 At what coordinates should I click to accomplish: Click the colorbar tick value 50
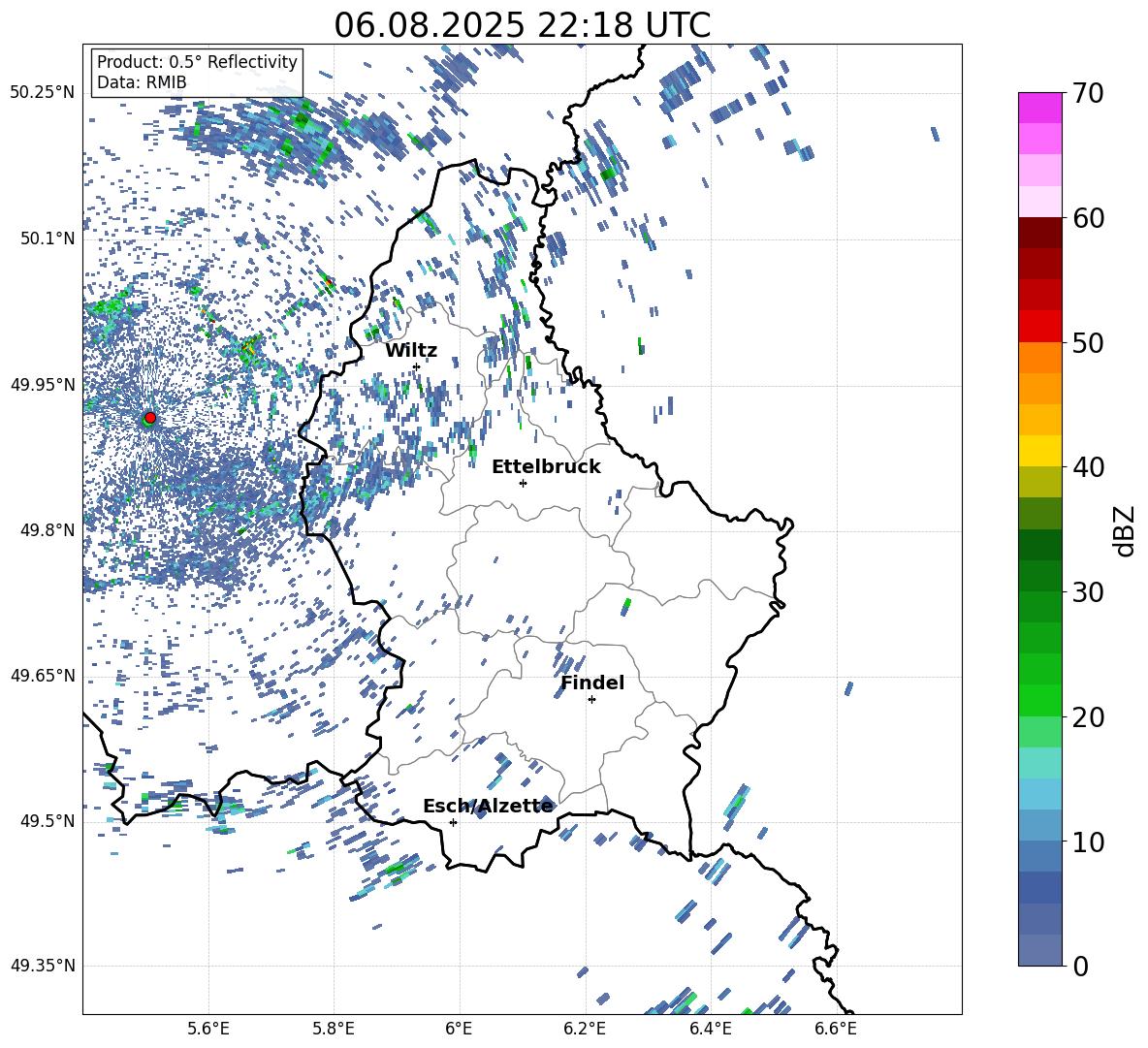[x=1089, y=342]
